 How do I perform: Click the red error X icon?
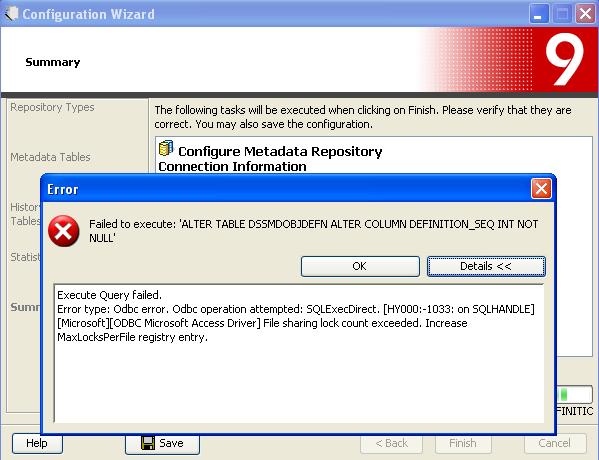pyautogui.click(x=63, y=231)
